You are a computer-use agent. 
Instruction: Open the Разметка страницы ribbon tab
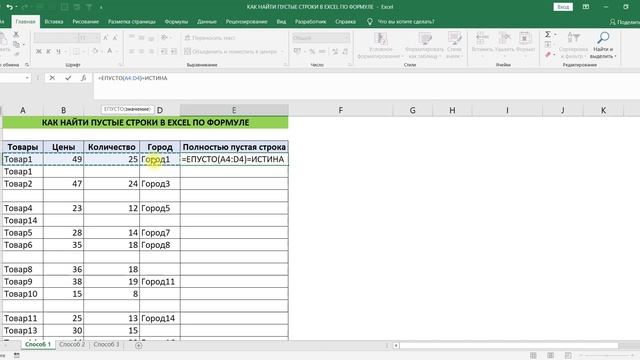(x=131, y=22)
